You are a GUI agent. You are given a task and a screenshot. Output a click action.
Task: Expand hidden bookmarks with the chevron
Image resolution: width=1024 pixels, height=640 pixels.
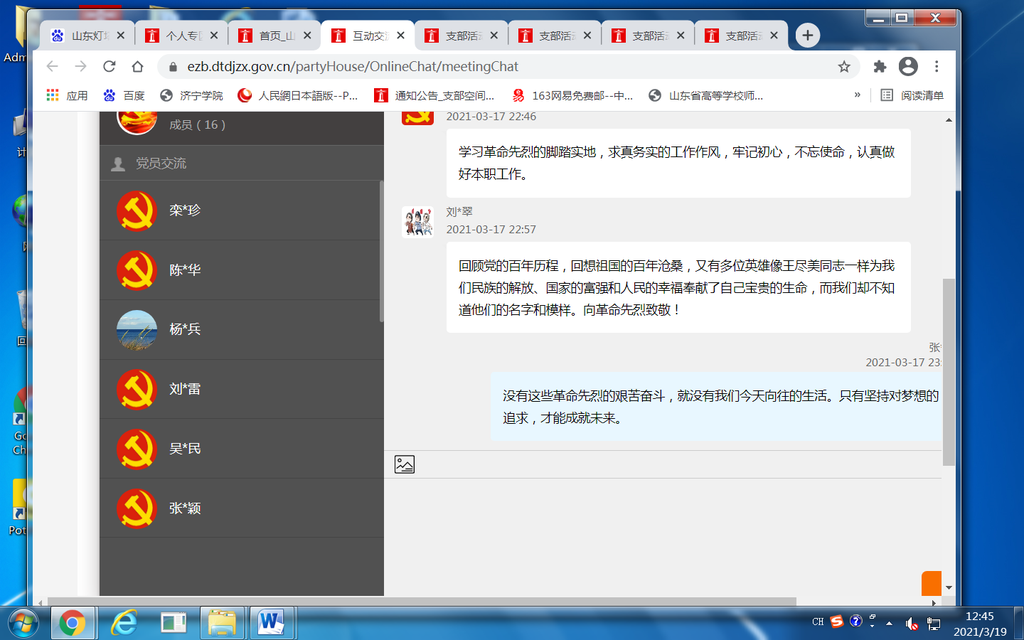[x=857, y=96]
